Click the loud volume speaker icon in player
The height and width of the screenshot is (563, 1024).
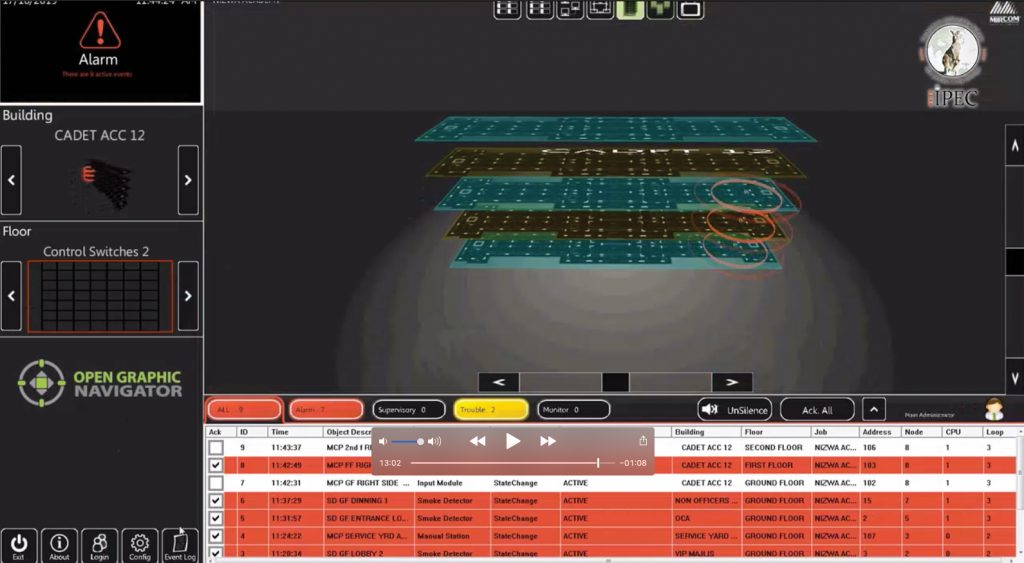[x=434, y=442]
